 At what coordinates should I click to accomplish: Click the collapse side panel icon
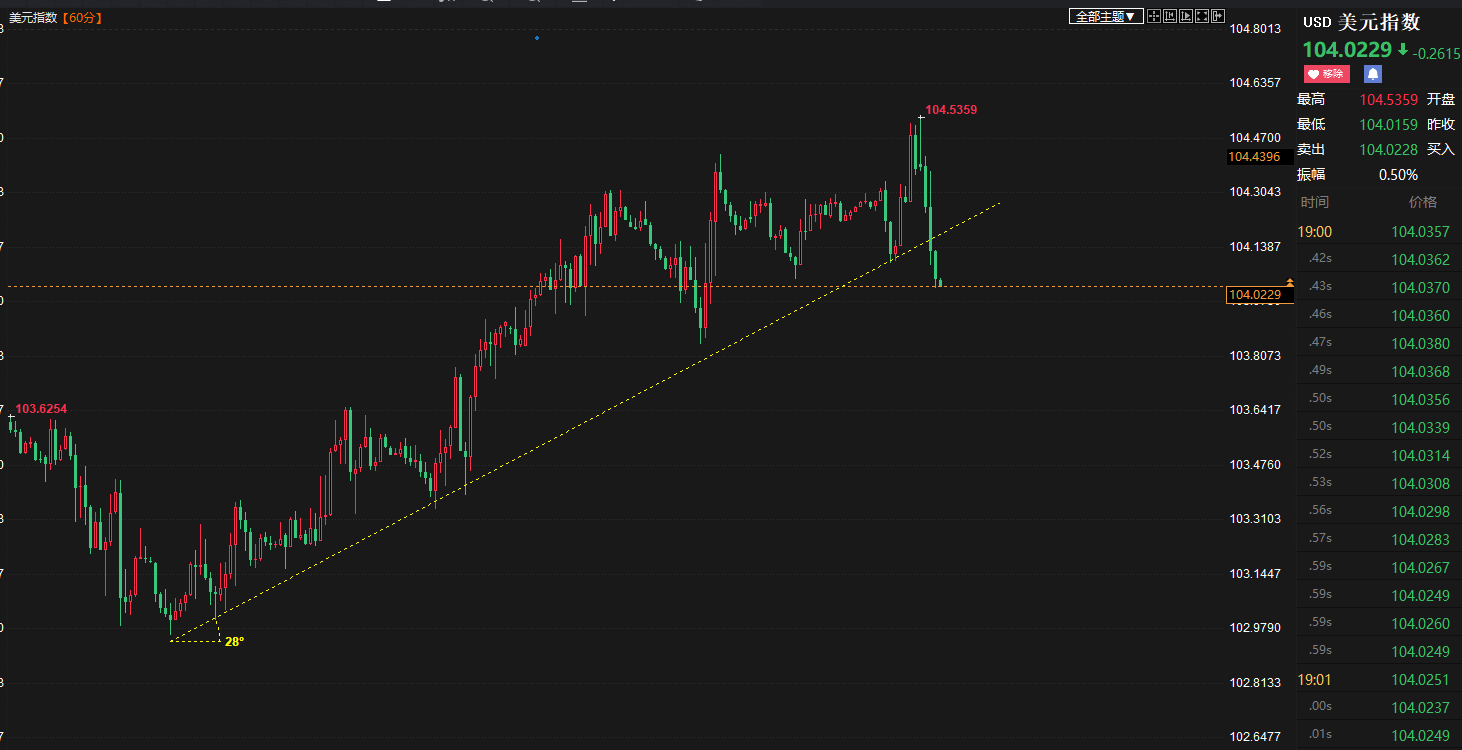click(x=1217, y=16)
